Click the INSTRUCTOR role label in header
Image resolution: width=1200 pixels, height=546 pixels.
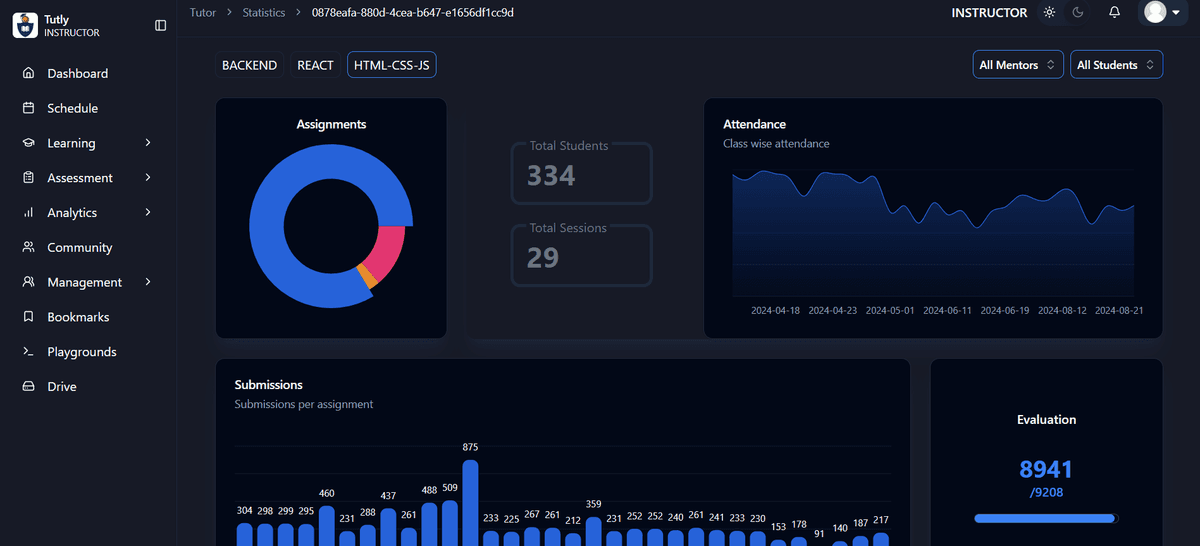tap(989, 12)
